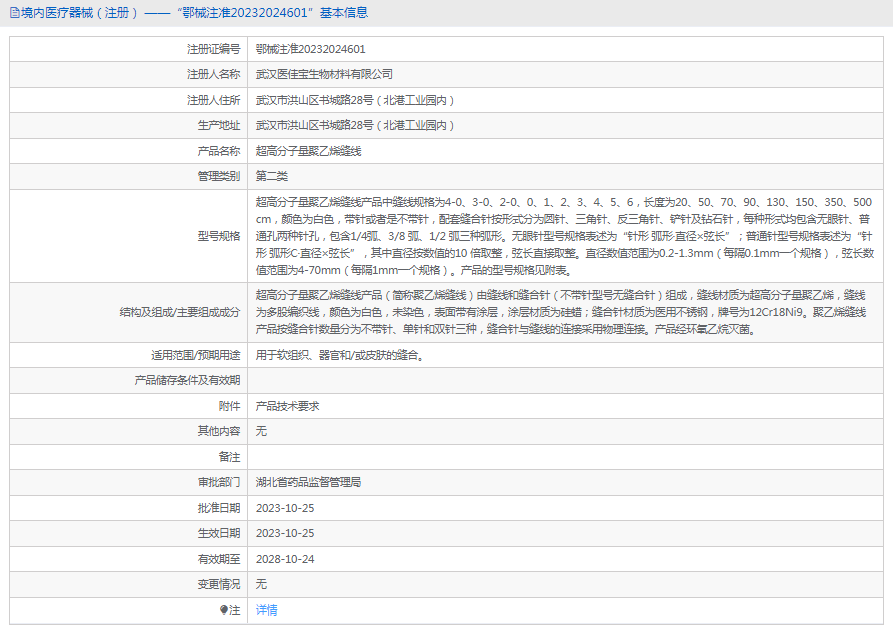
Task: Click the 生产地址 label
Action: click(219, 125)
